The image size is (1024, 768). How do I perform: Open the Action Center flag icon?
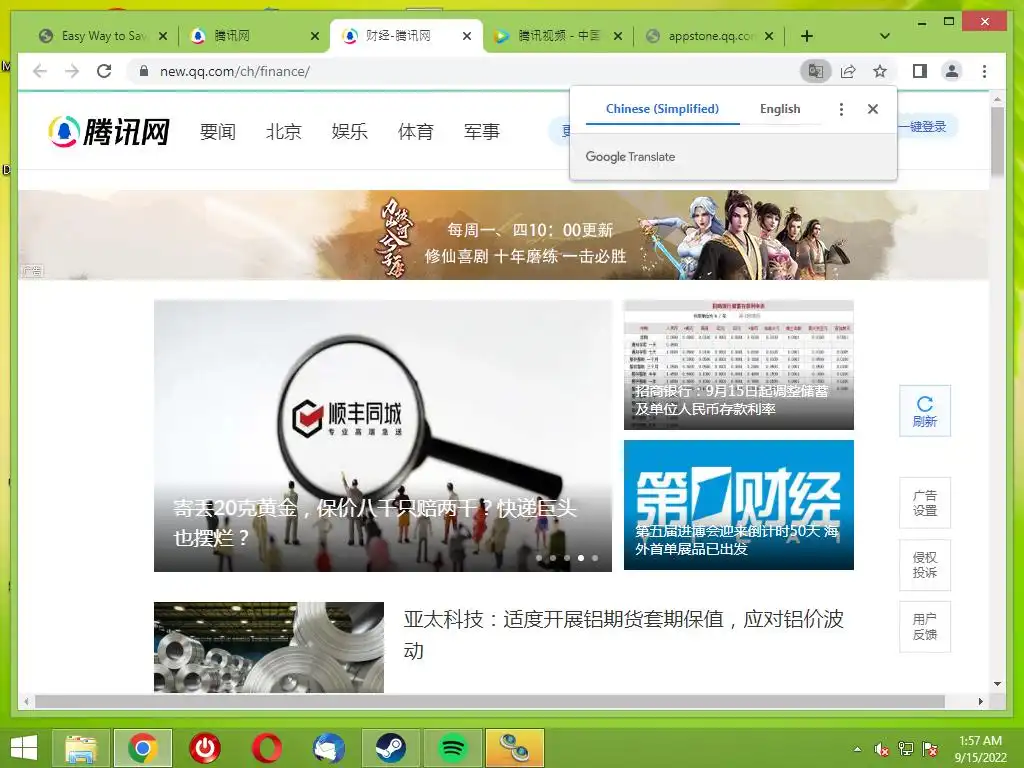tap(930, 749)
